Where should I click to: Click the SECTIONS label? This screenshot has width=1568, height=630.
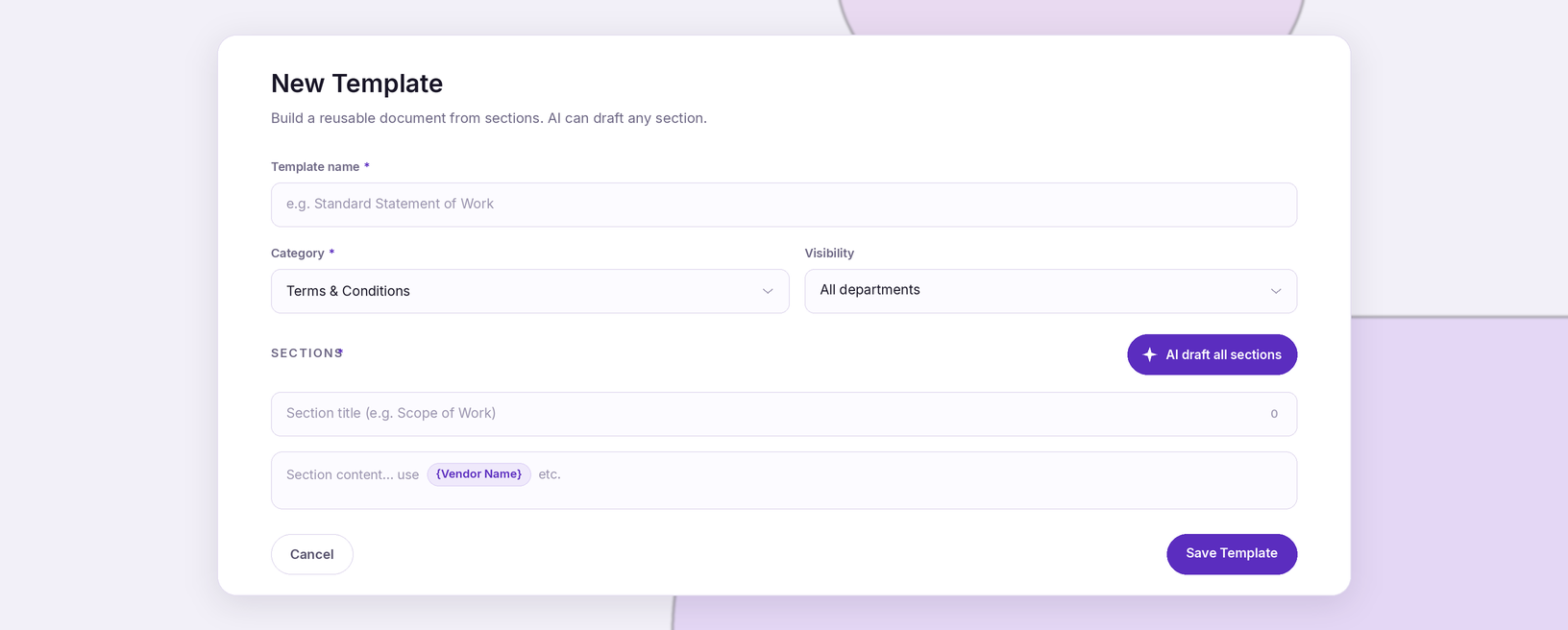306,353
